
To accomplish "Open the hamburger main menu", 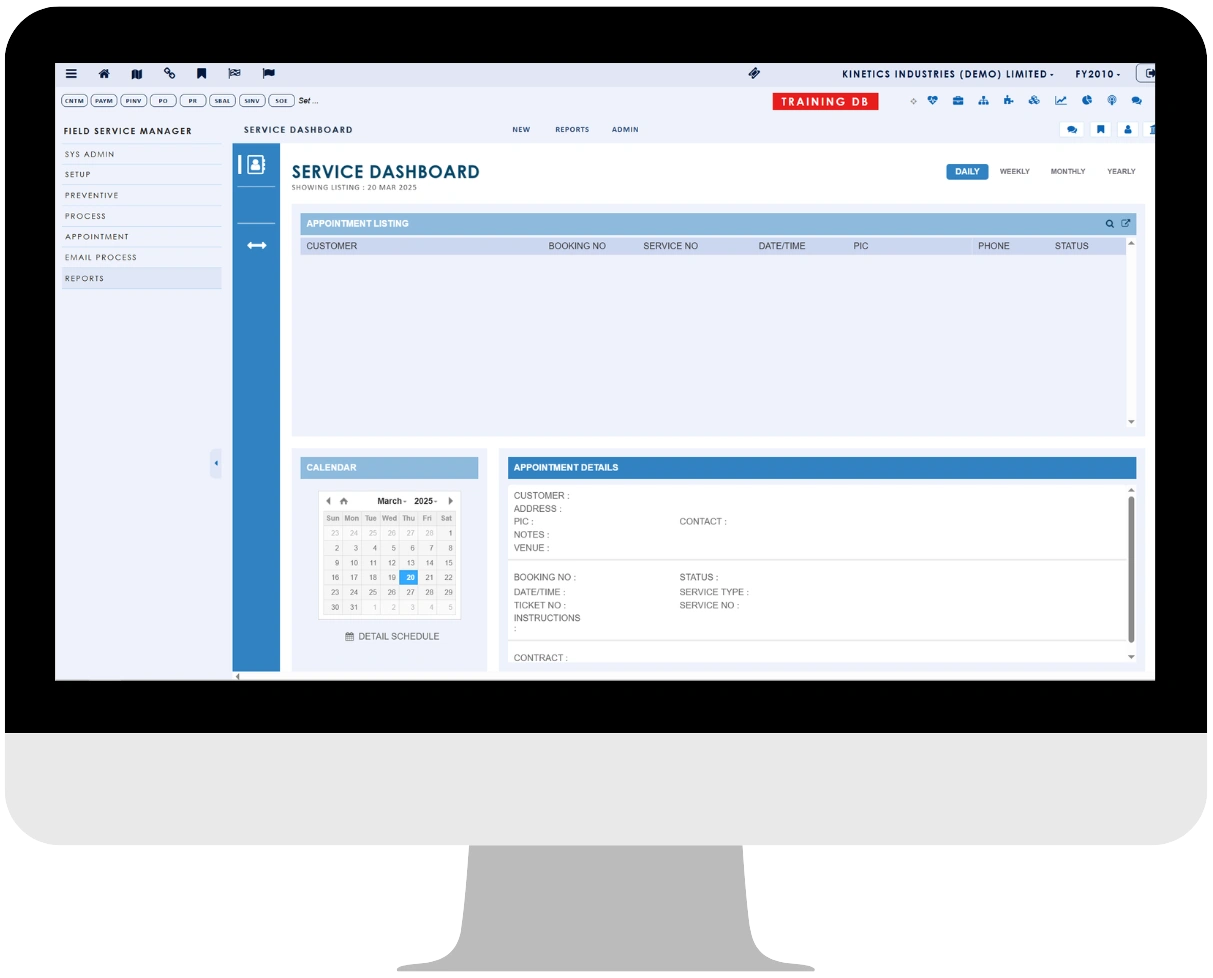I will (x=71, y=74).
